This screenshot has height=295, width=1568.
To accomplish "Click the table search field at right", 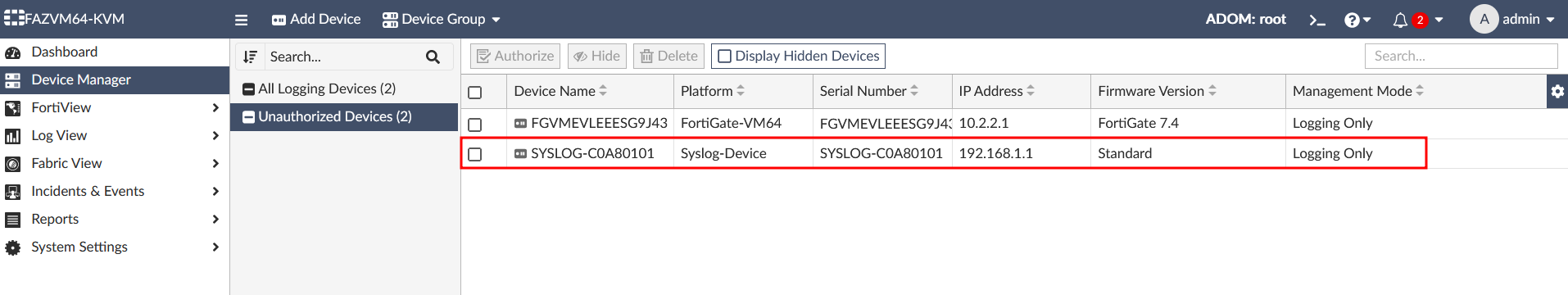I will pyautogui.click(x=1461, y=56).
